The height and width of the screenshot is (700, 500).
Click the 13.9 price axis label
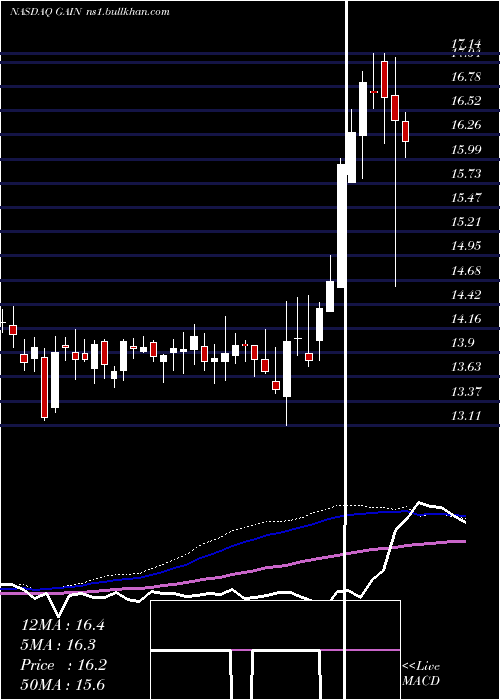tap(462, 343)
